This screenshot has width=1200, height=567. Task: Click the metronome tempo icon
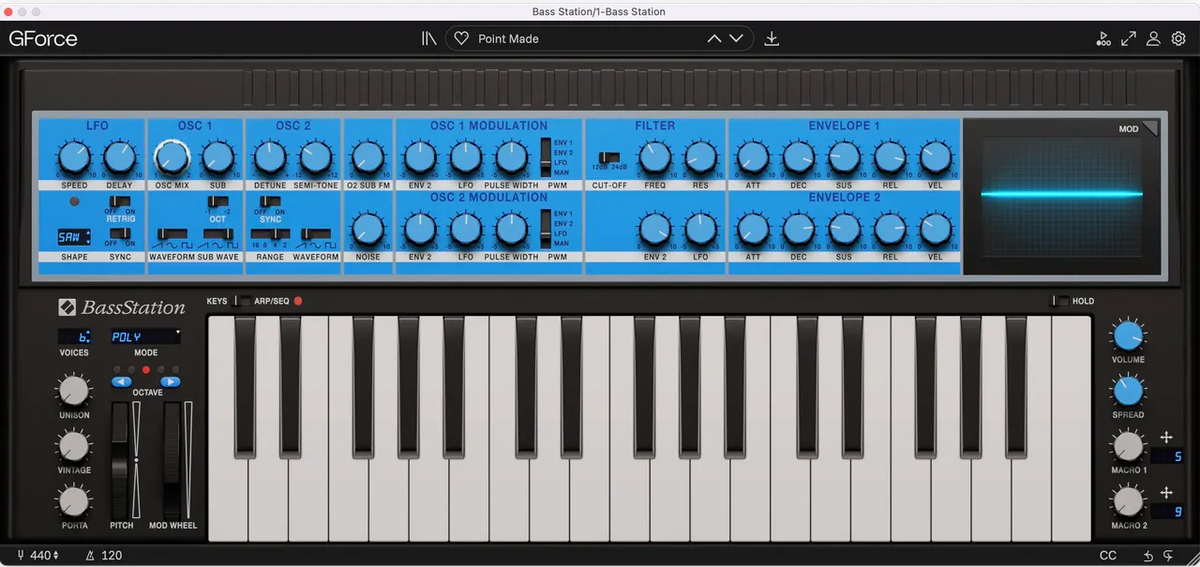click(x=90, y=555)
